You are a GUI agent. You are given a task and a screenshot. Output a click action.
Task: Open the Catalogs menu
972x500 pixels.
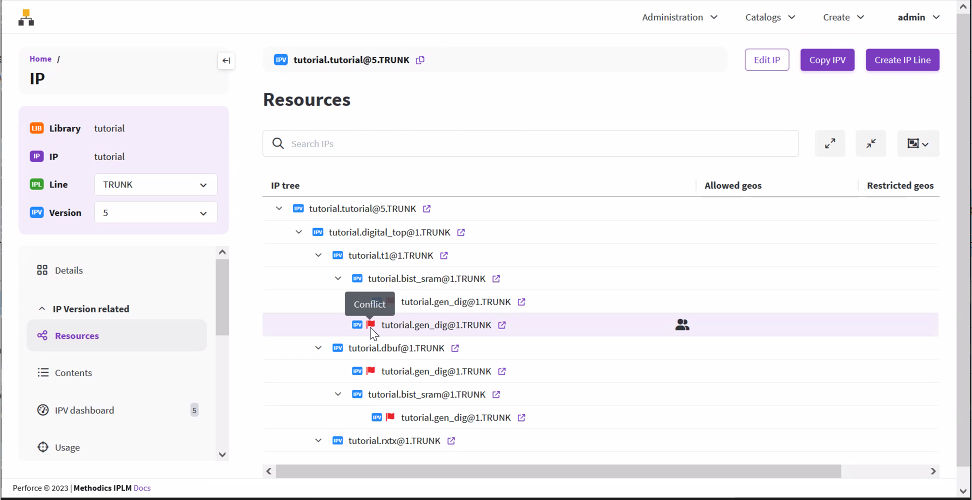coord(770,17)
